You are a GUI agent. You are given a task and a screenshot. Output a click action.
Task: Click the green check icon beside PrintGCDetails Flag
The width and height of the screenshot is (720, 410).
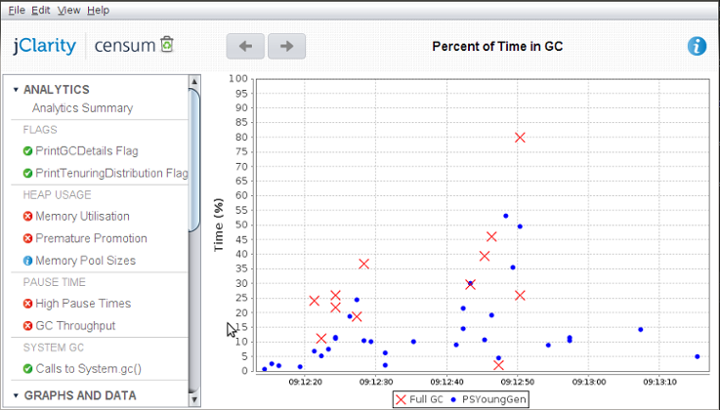(28, 151)
